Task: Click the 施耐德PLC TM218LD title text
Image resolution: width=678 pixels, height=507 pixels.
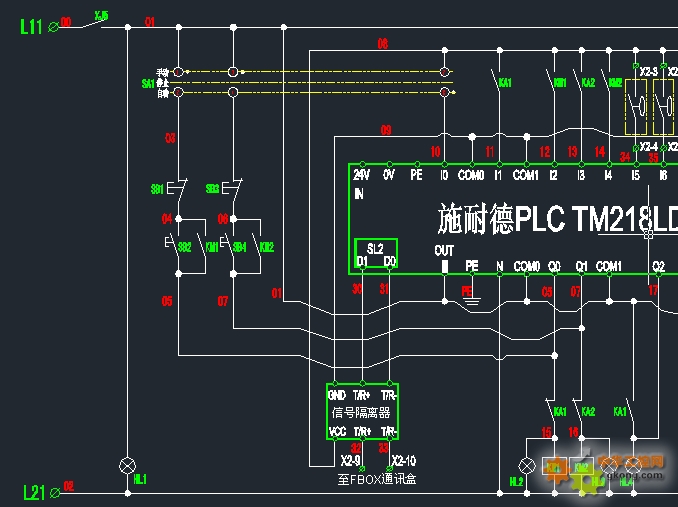Action: click(558, 218)
